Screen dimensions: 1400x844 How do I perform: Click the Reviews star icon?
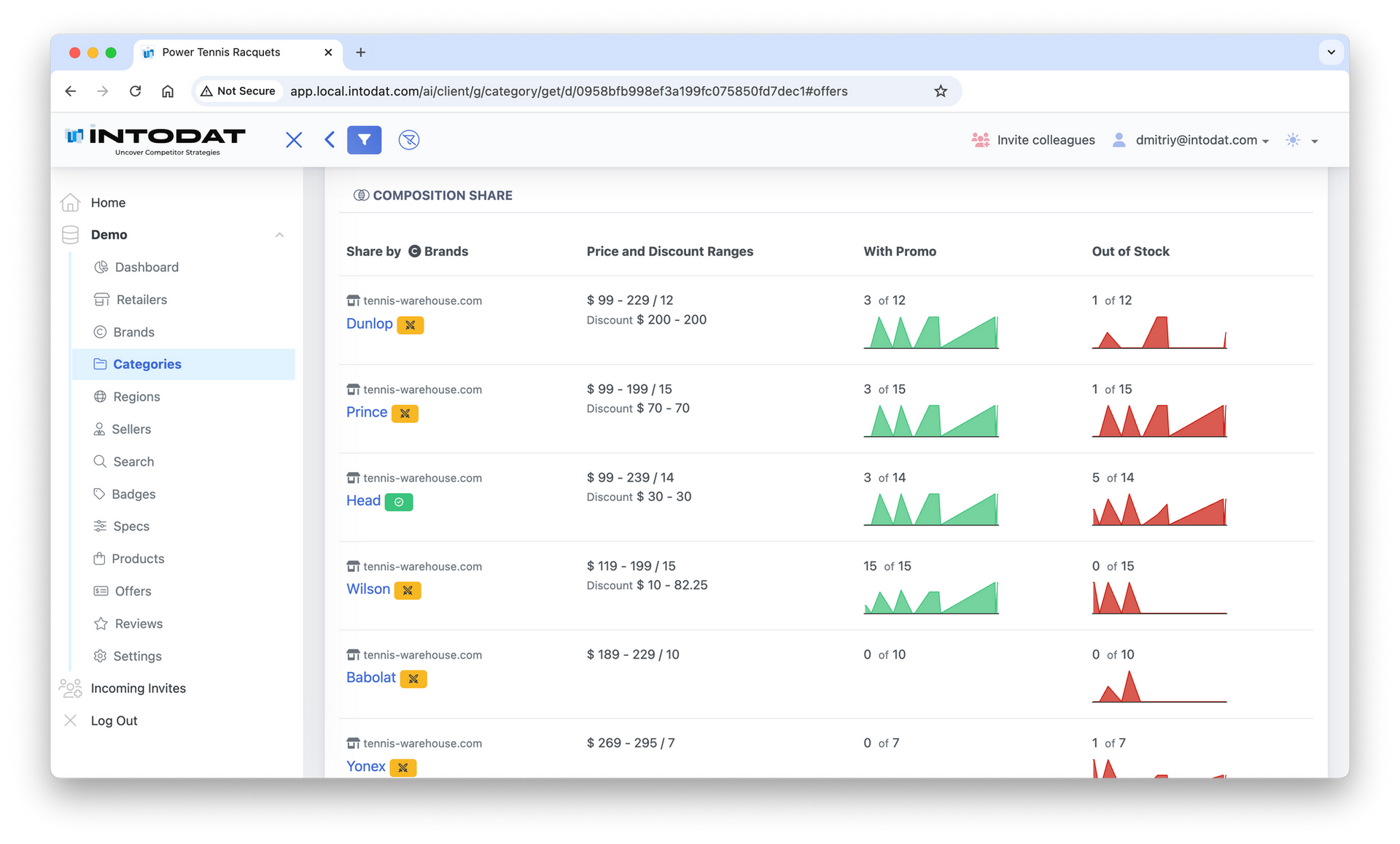pyautogui.click(x=101, y=623)
